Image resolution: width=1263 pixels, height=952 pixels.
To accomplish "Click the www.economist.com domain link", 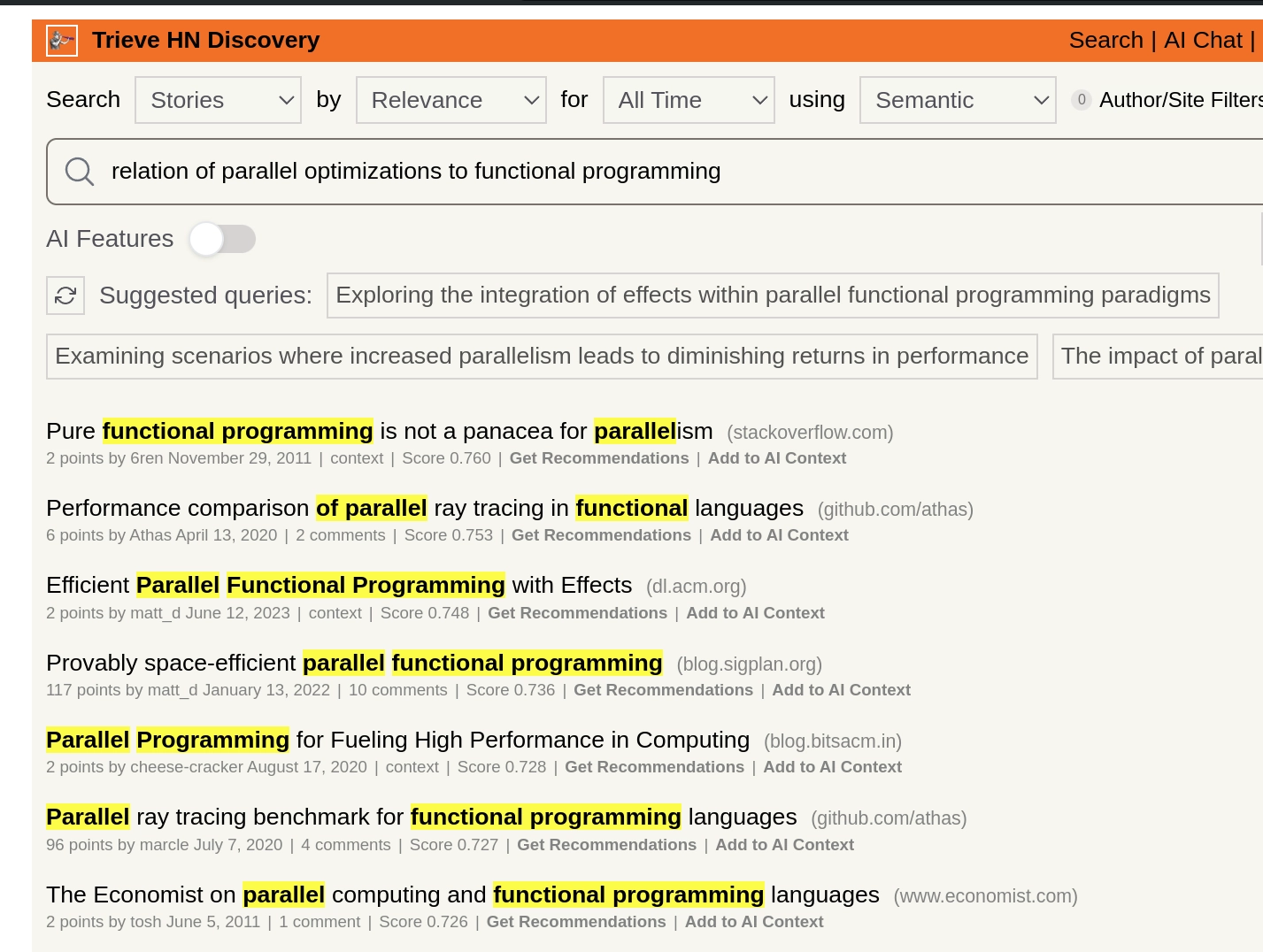I will 986,896.
